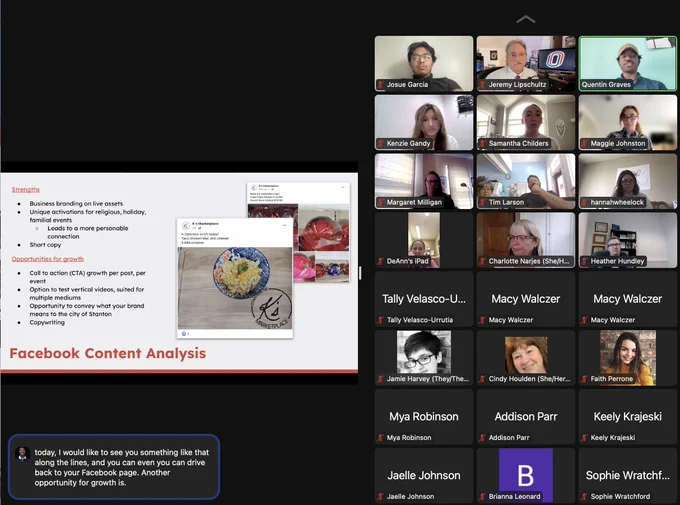Select Sophie Wratchford's name tile

point(628,475)
